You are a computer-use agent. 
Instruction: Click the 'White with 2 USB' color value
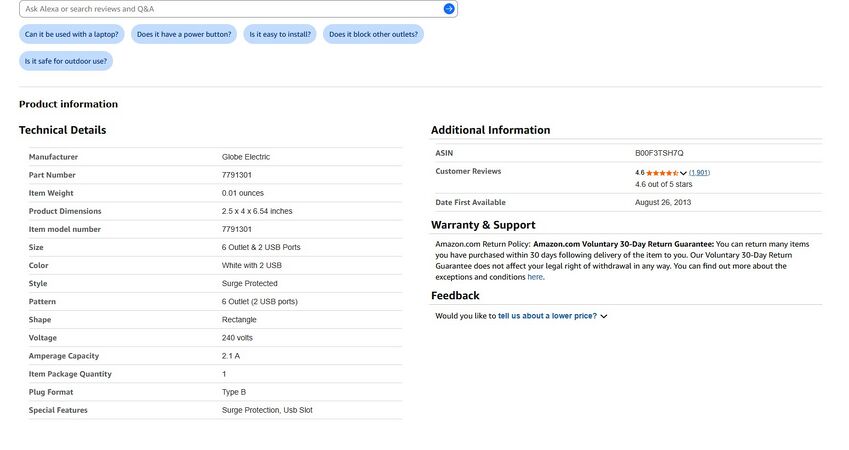pos(252,265)
